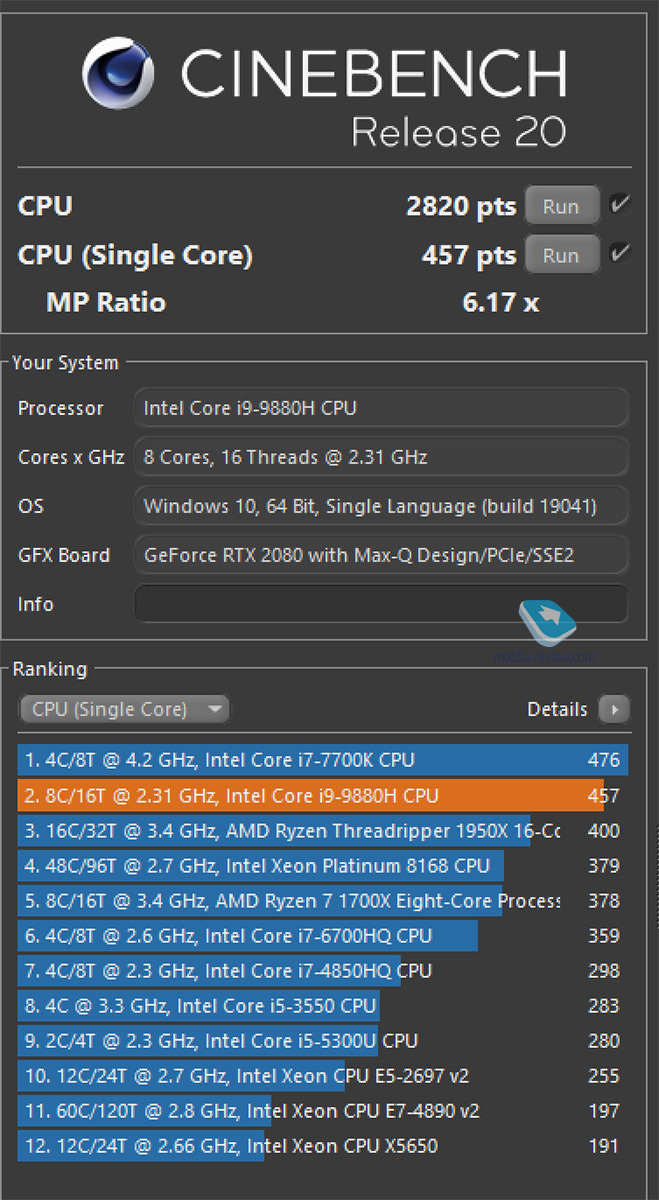Run the CPU multi-core benchmark

click(x=561, y=206)
